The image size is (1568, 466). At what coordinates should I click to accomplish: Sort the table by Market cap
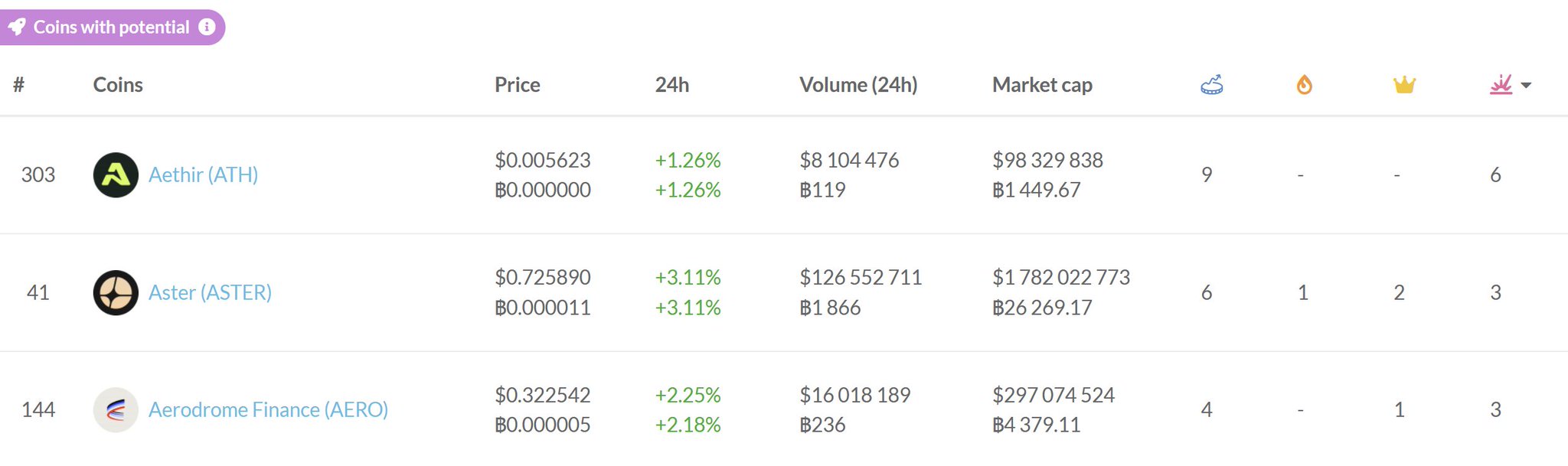tap(1041, 85)
